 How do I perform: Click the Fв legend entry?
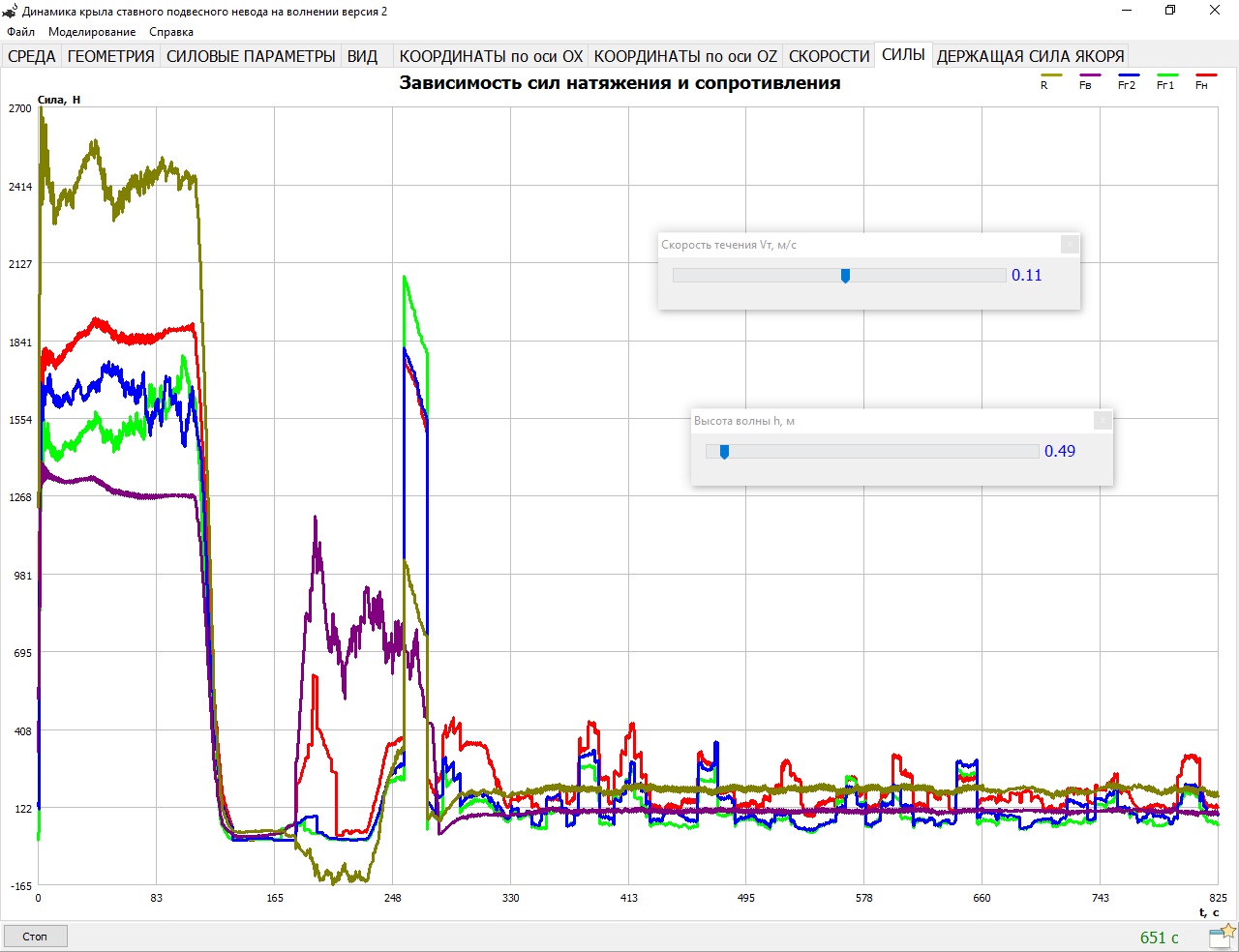click(x=1088, y=81)
